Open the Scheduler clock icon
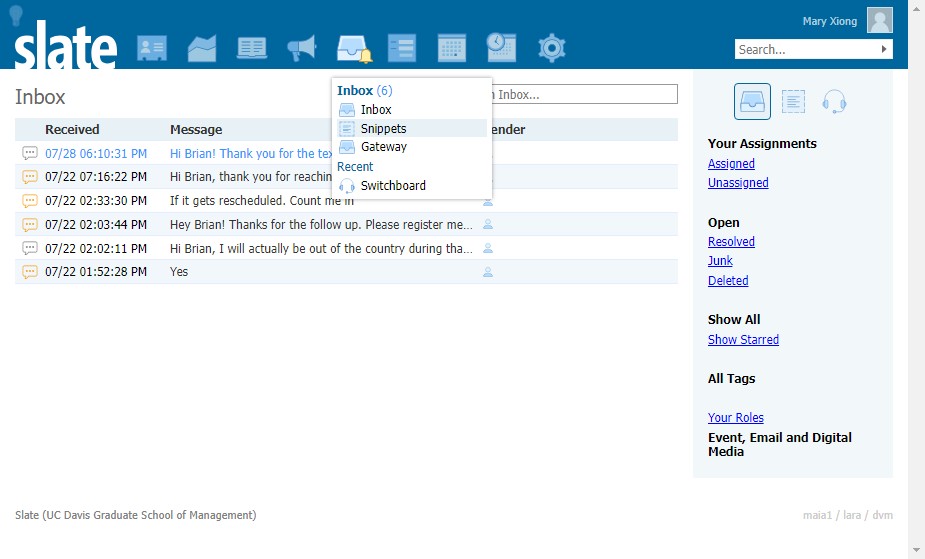Screen dimensions: 925x559 [x=501, y=47]
